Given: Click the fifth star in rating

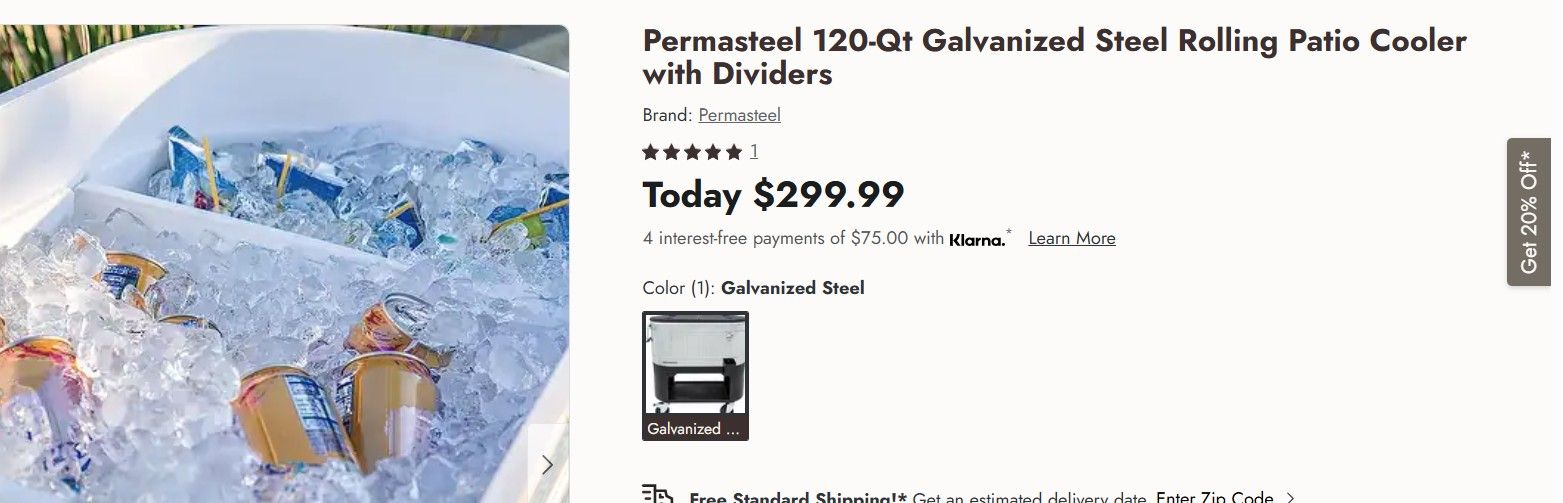Looking at the screenshot, I should (734, 152).
